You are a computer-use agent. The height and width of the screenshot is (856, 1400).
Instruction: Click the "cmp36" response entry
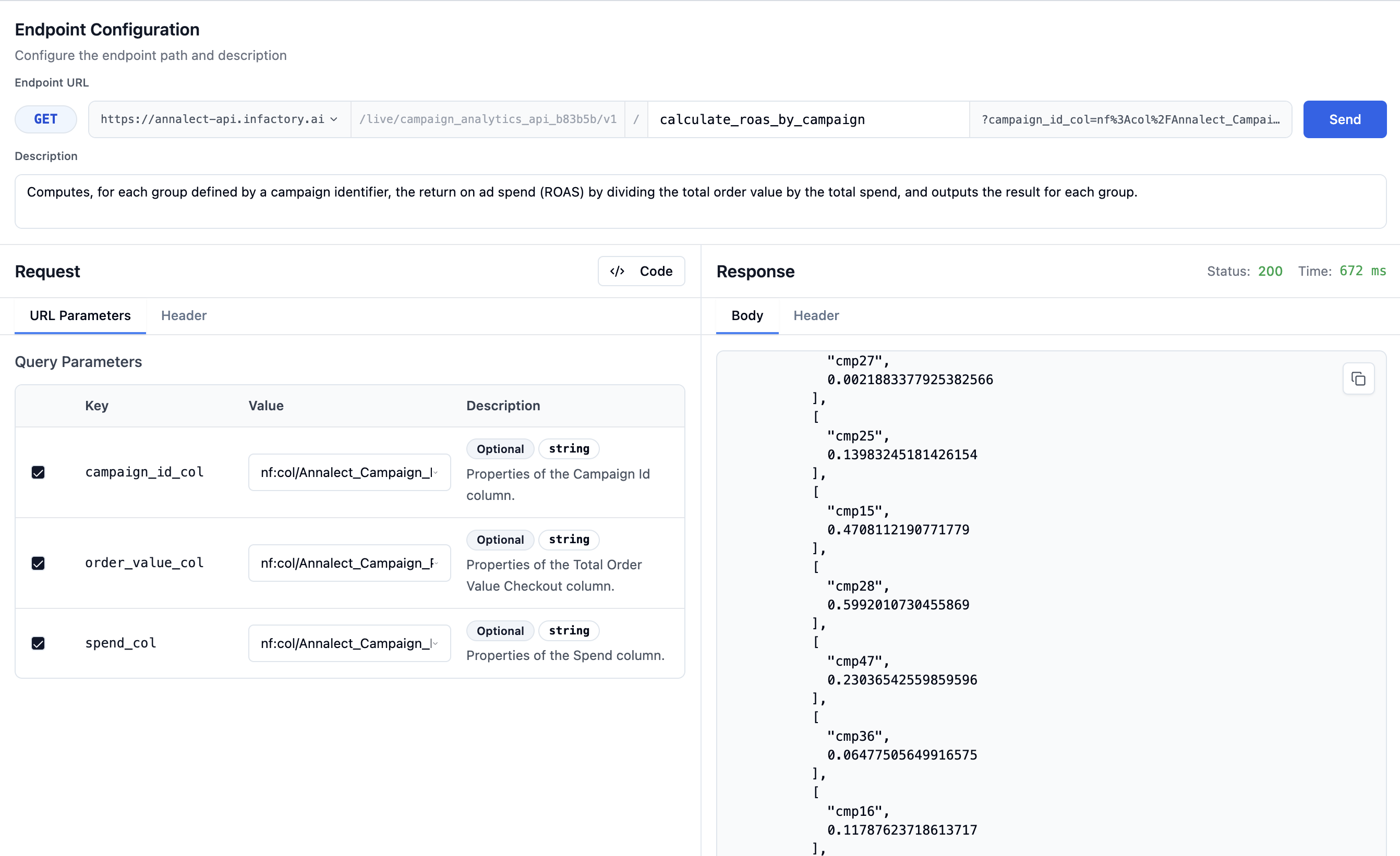pos(858,736)
